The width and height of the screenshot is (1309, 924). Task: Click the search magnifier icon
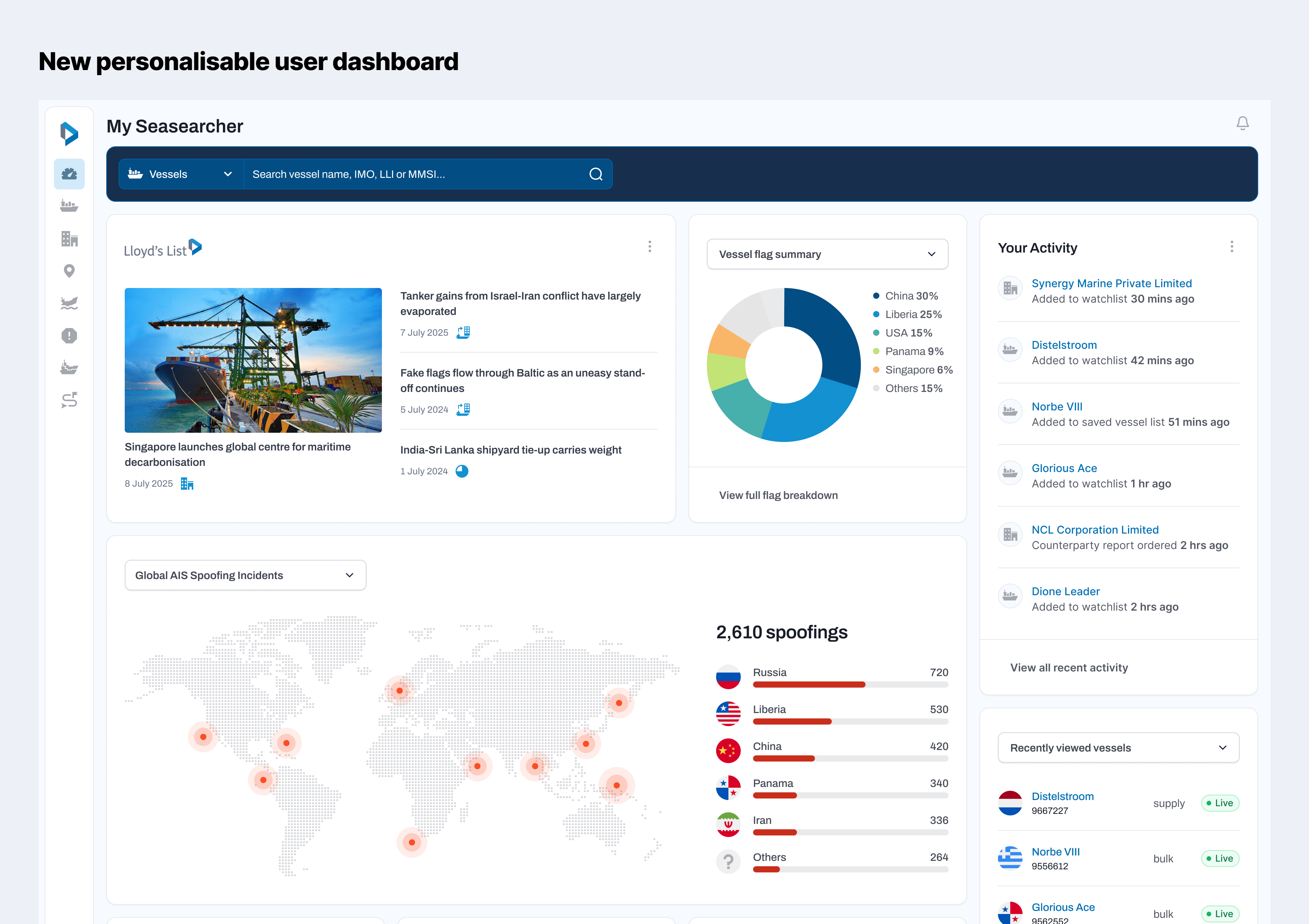[x=596, y=174]
